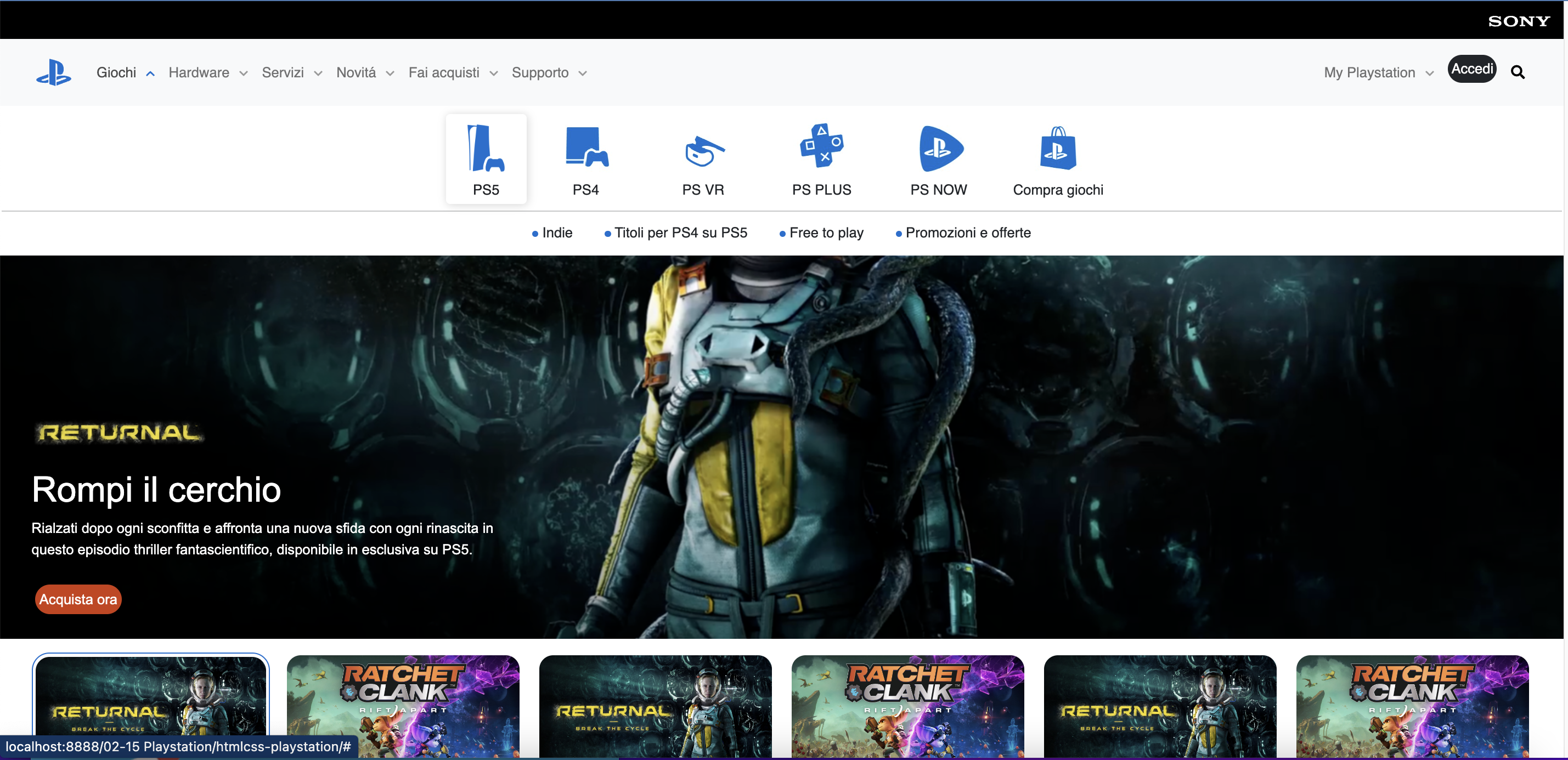The height and width of the screenshot is (760, 1568).
Task: Click the Compra giochi shopping bag icon
Action: pyautogui.click(x=1058, y=148)
